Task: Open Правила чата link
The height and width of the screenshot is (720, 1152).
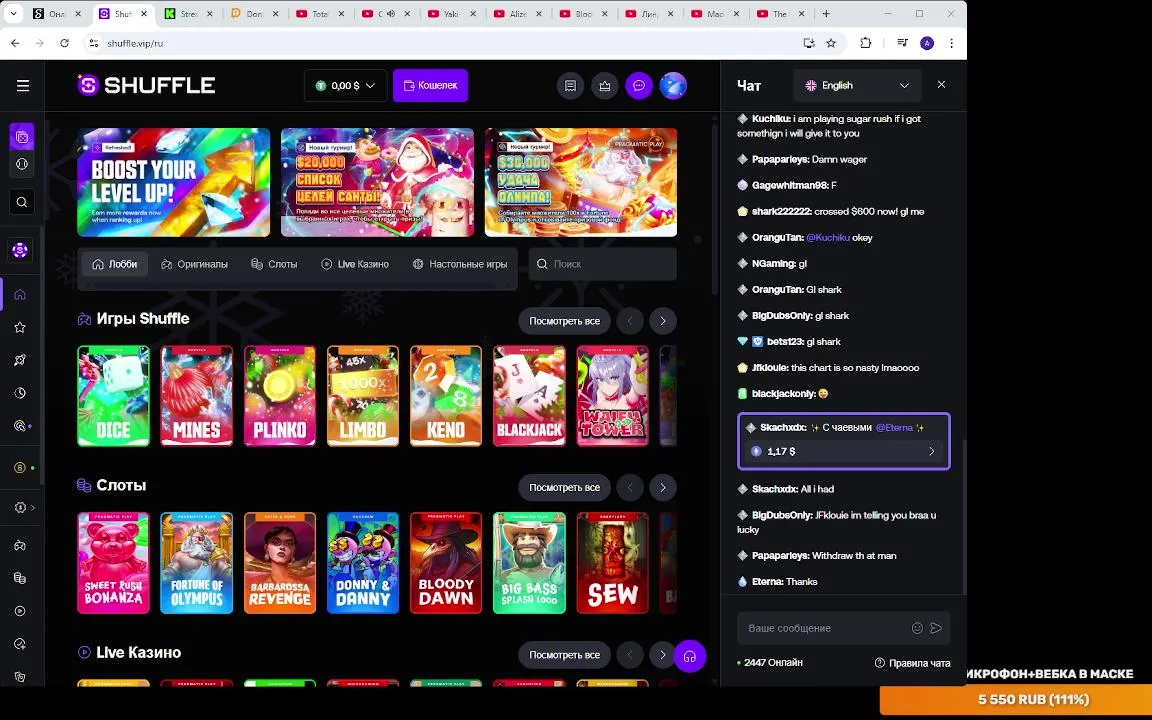Action: pos(912,663)
